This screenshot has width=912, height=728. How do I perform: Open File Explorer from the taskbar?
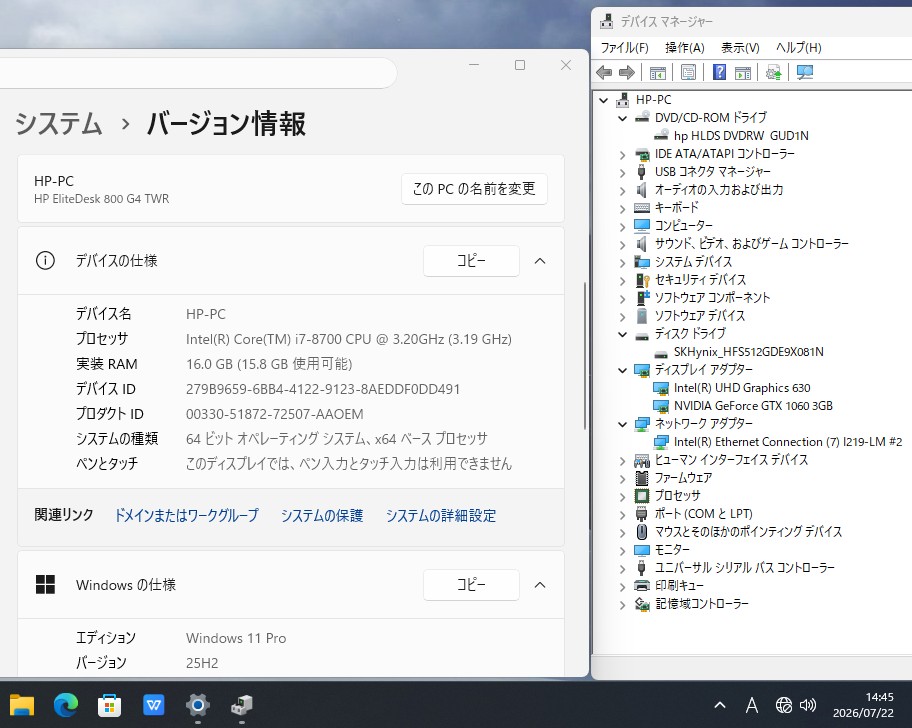(x=22, y=705)
